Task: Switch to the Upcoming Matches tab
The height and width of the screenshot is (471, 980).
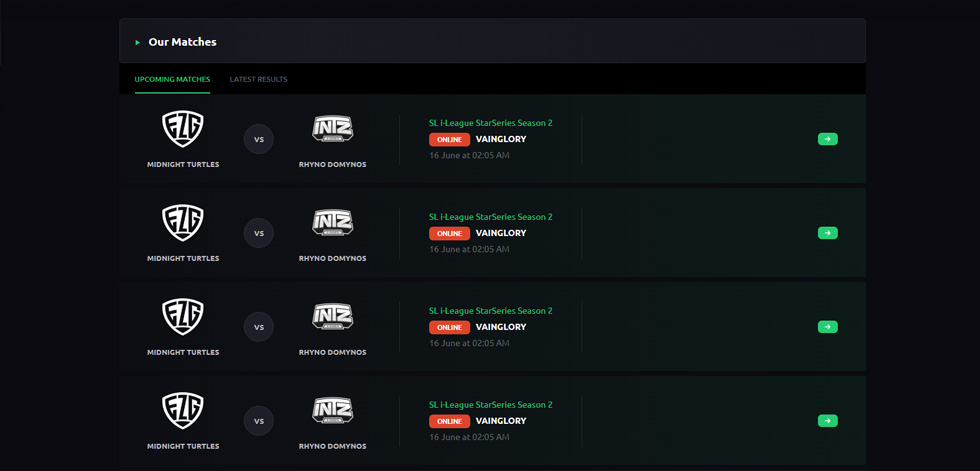Action: point(172,79)
